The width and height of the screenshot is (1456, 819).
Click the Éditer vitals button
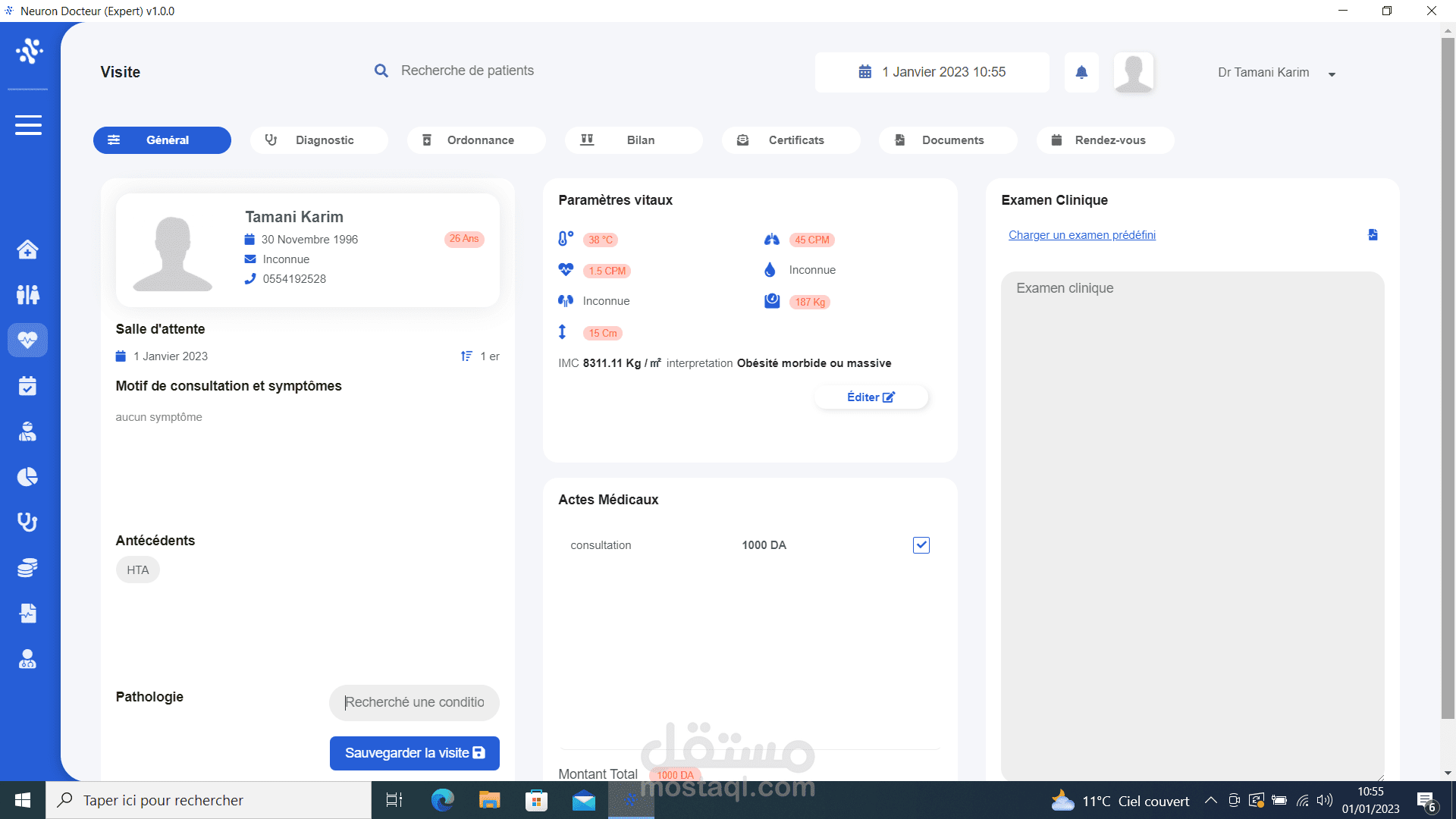pos(871,397)
